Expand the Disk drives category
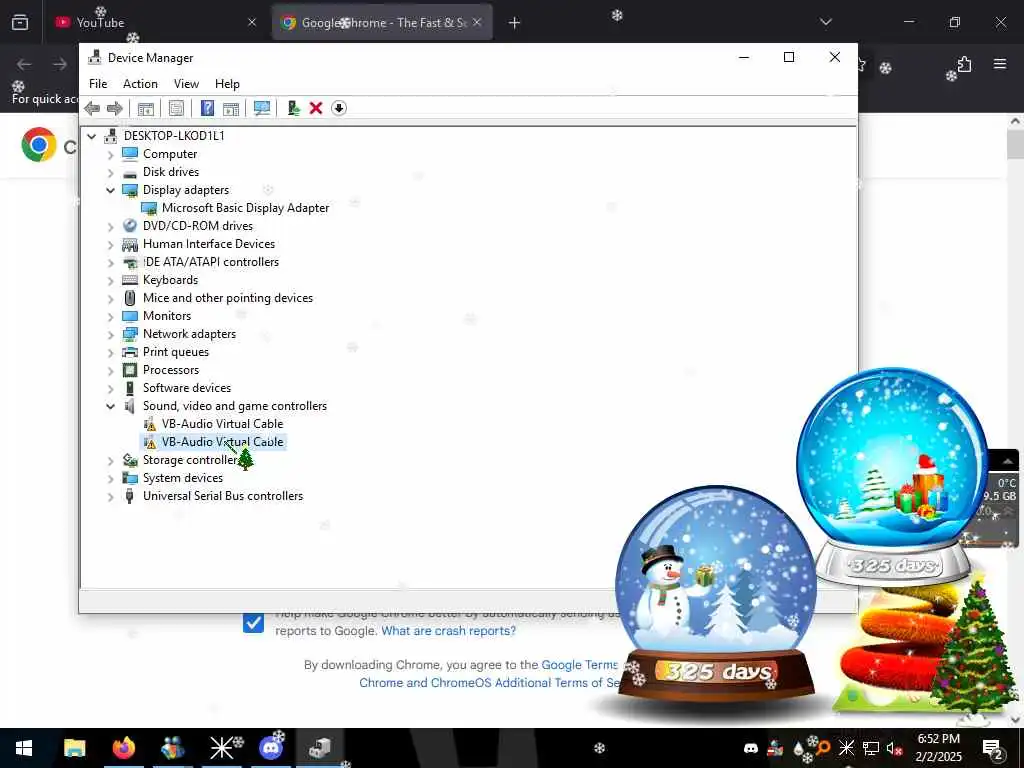The width and height of the screenshot is (1024, 768). pyautogui.click(x=110, y=172)
